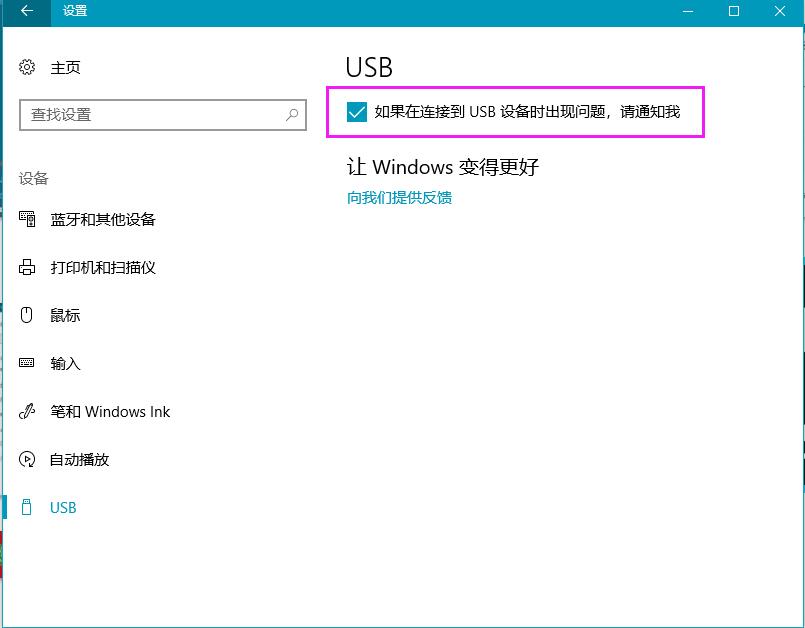
Task: Click the gear icon beside 主页
Action: click(26, 67)
